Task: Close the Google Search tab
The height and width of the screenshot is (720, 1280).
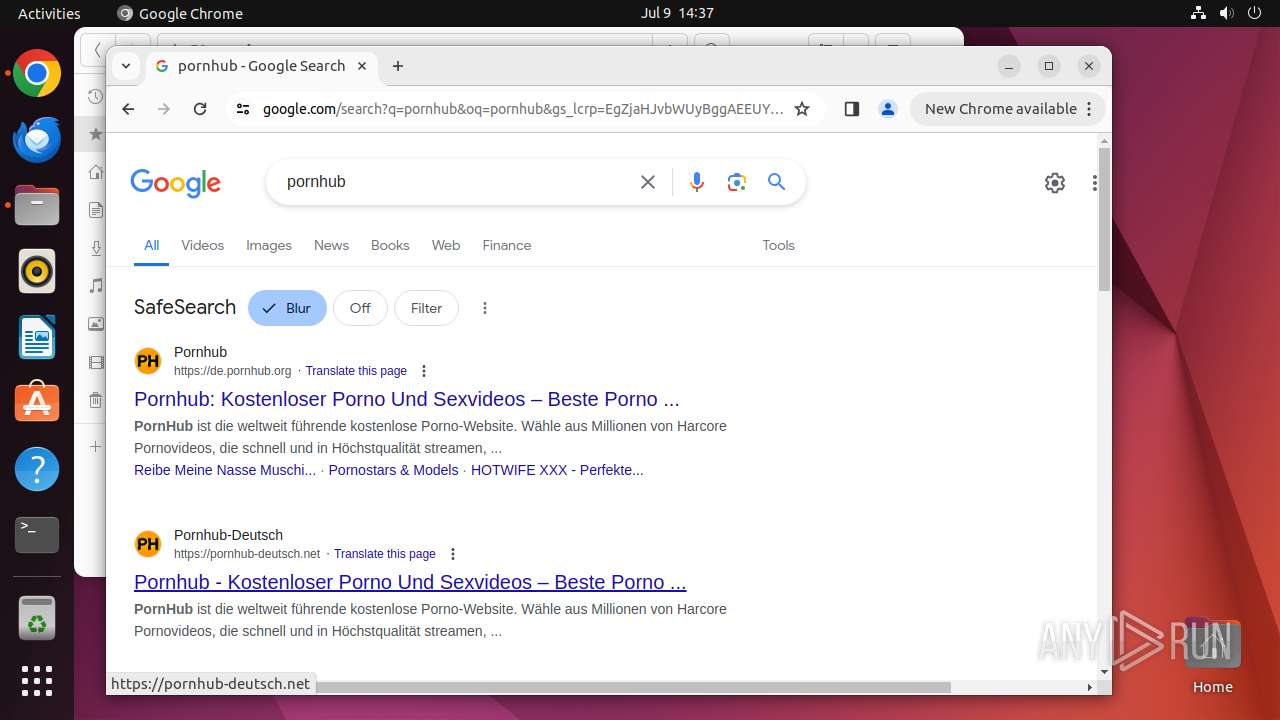Action: (x=362, y=66)
